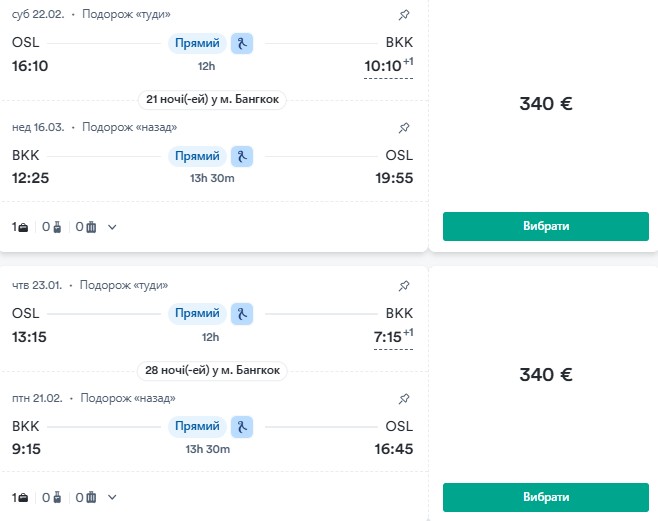Click checked luggage icon in second offer
The width and height of the screenshot is (658, 521).
(91, 498)
